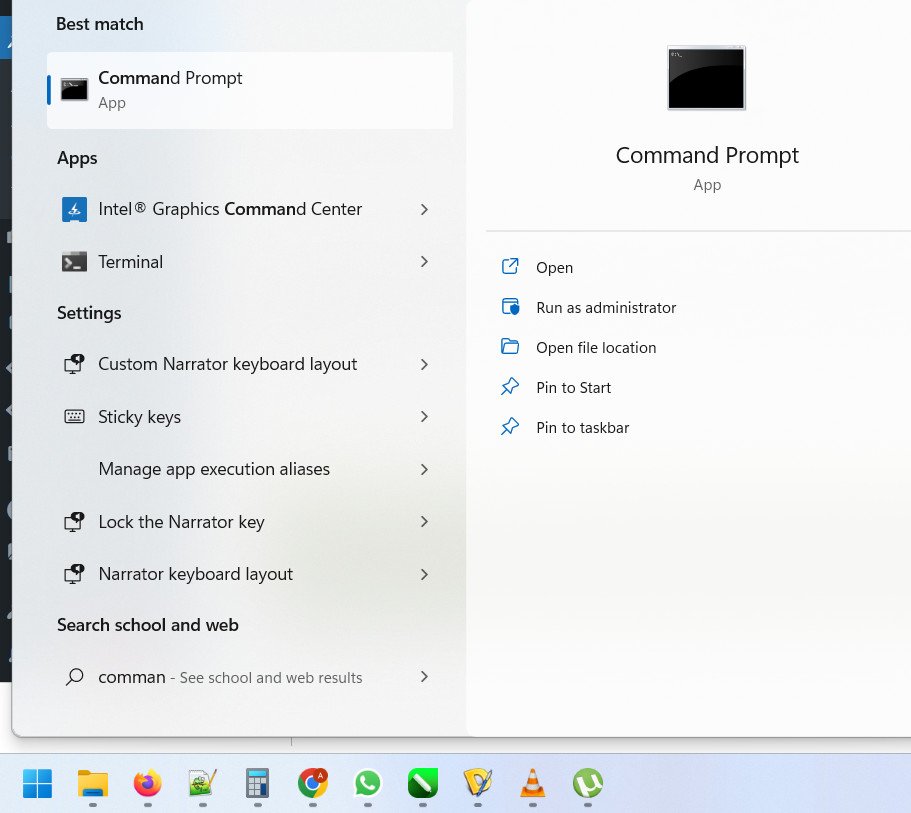The image size is (911, 813).
Task: Open WhatsApp from the taskbar
Action: [x=368, y=783]
